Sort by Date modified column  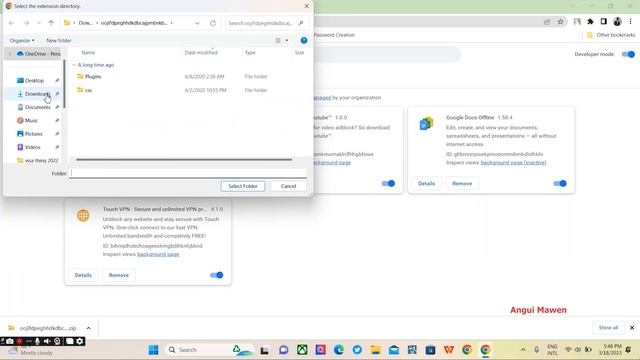(x=201, y=53)
